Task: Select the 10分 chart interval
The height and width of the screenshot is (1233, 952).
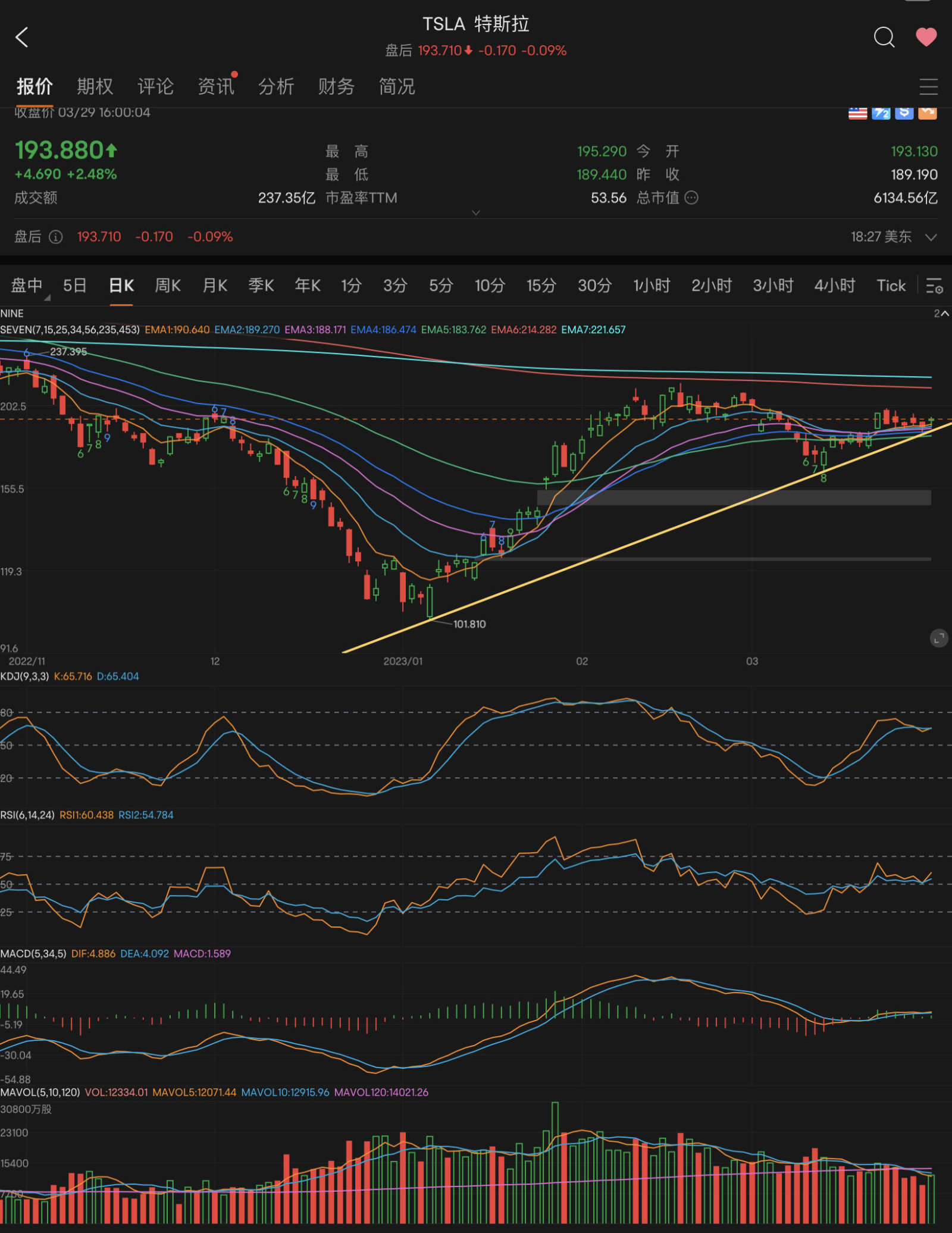Action: [x=490, y=286]
